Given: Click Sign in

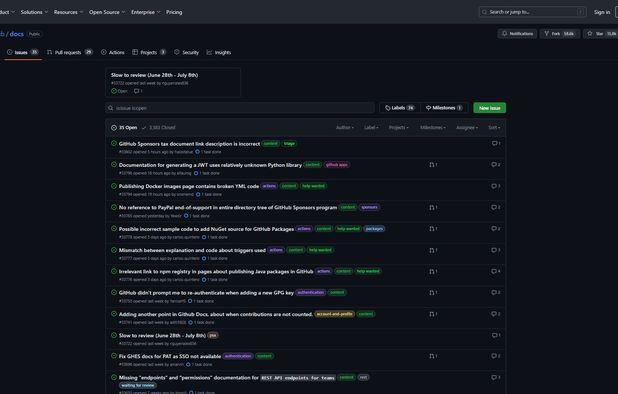Looking at the screenshot, I should coord(601,12).
